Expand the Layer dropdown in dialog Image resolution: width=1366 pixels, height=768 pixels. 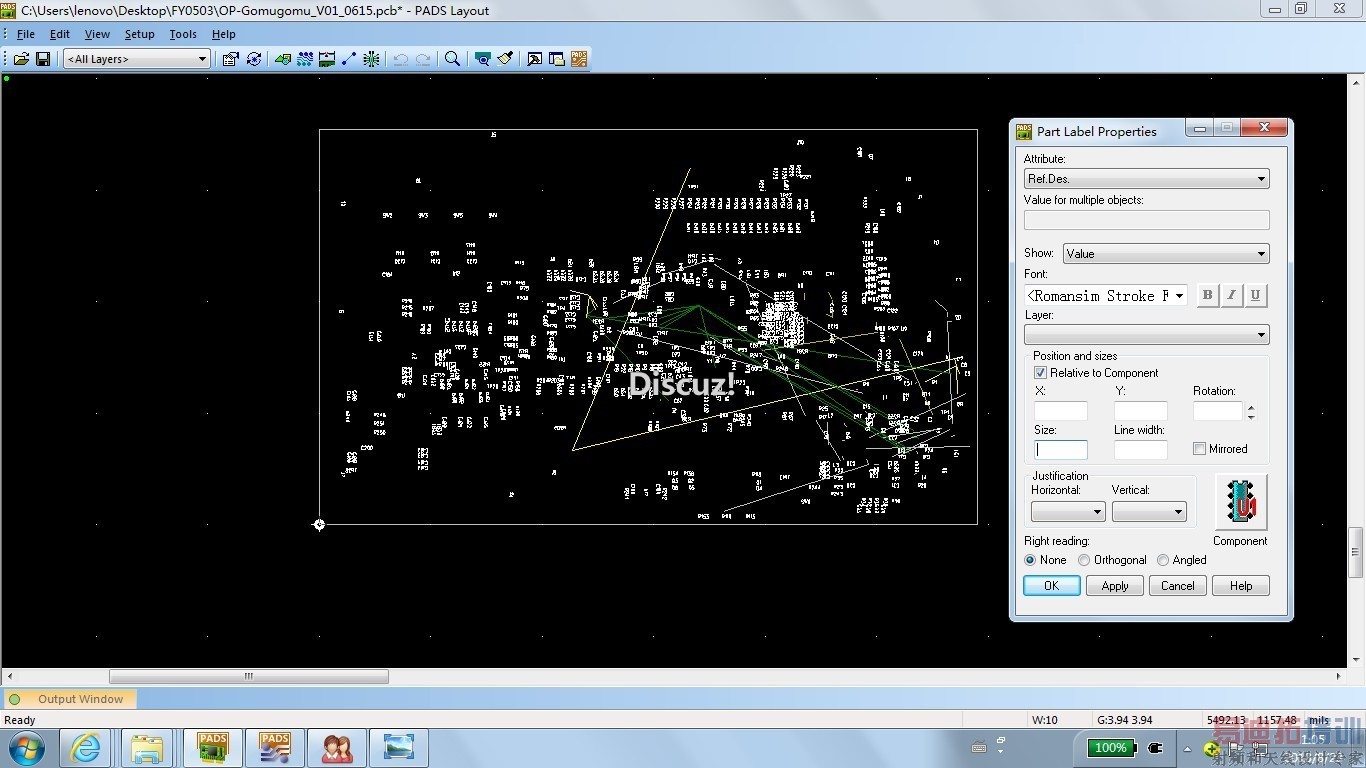coord(1147,335)
